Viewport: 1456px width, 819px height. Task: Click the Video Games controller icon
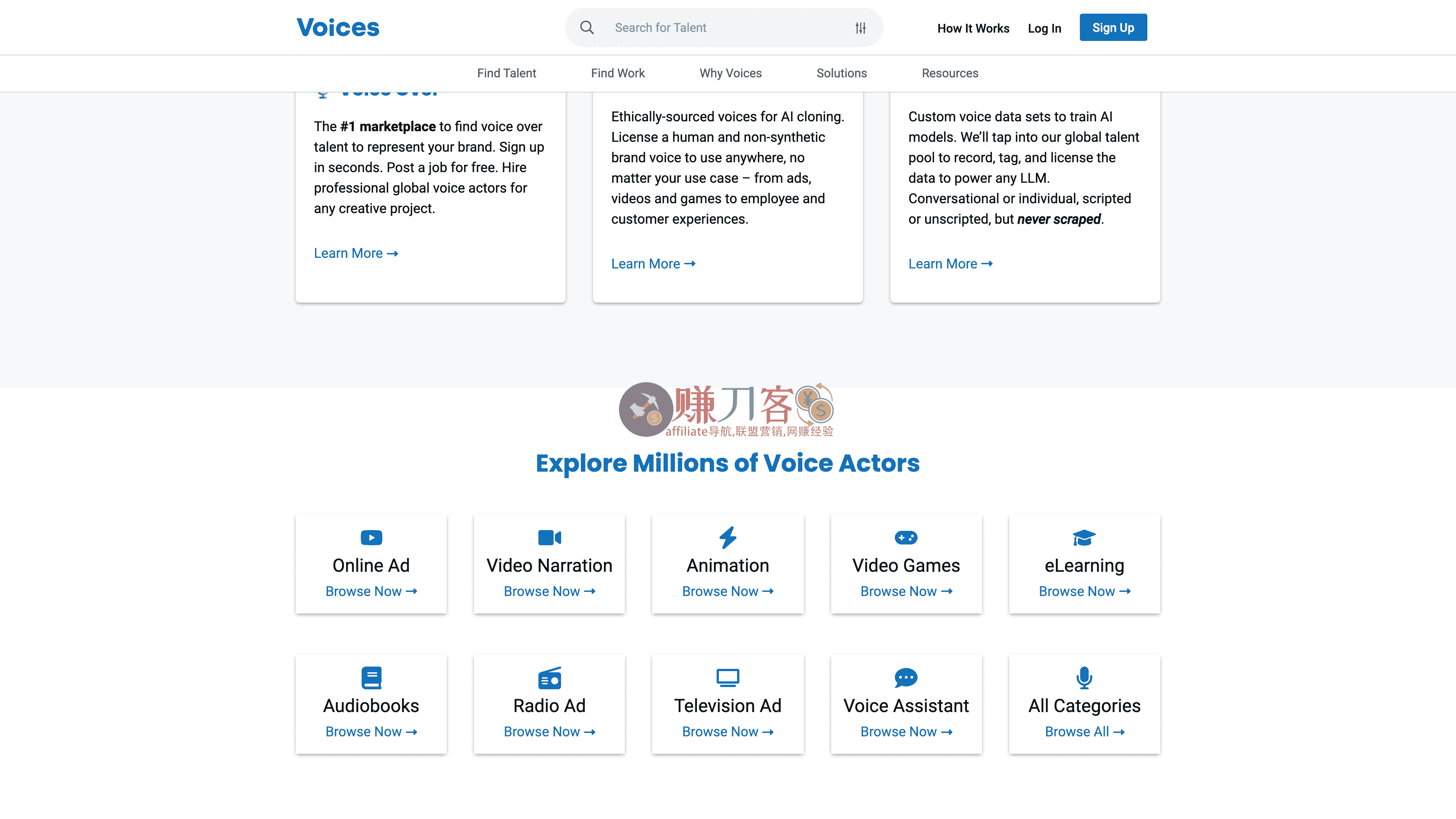906,537
